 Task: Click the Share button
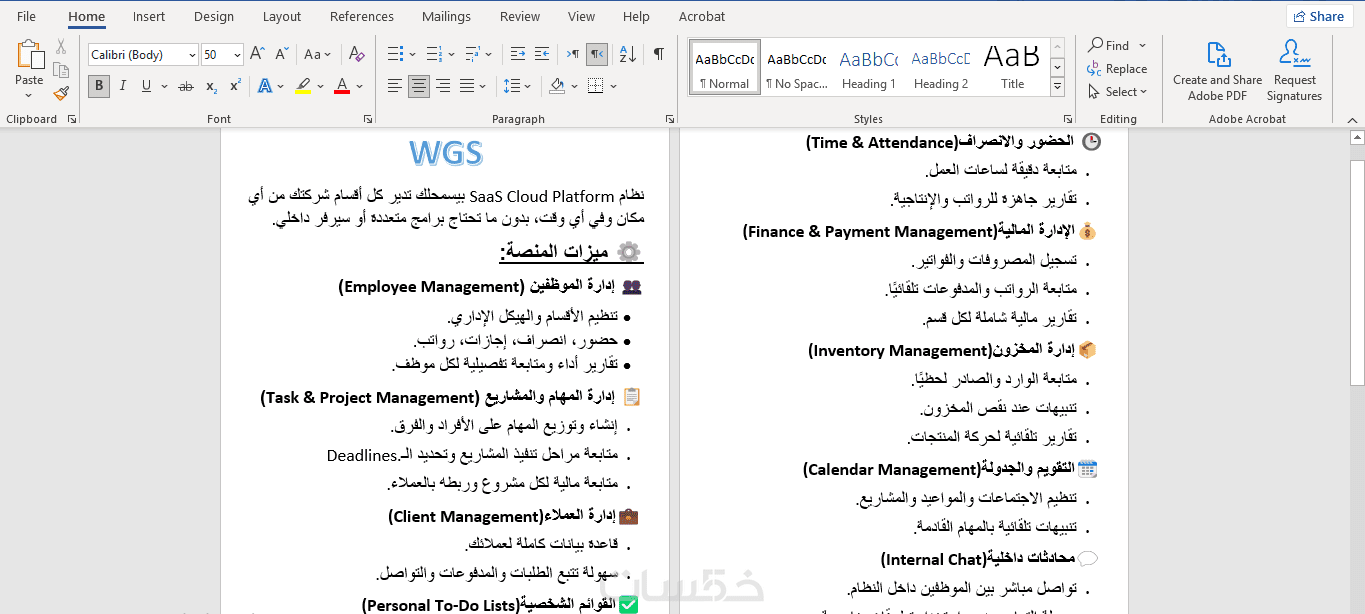tap(1318, 16)
